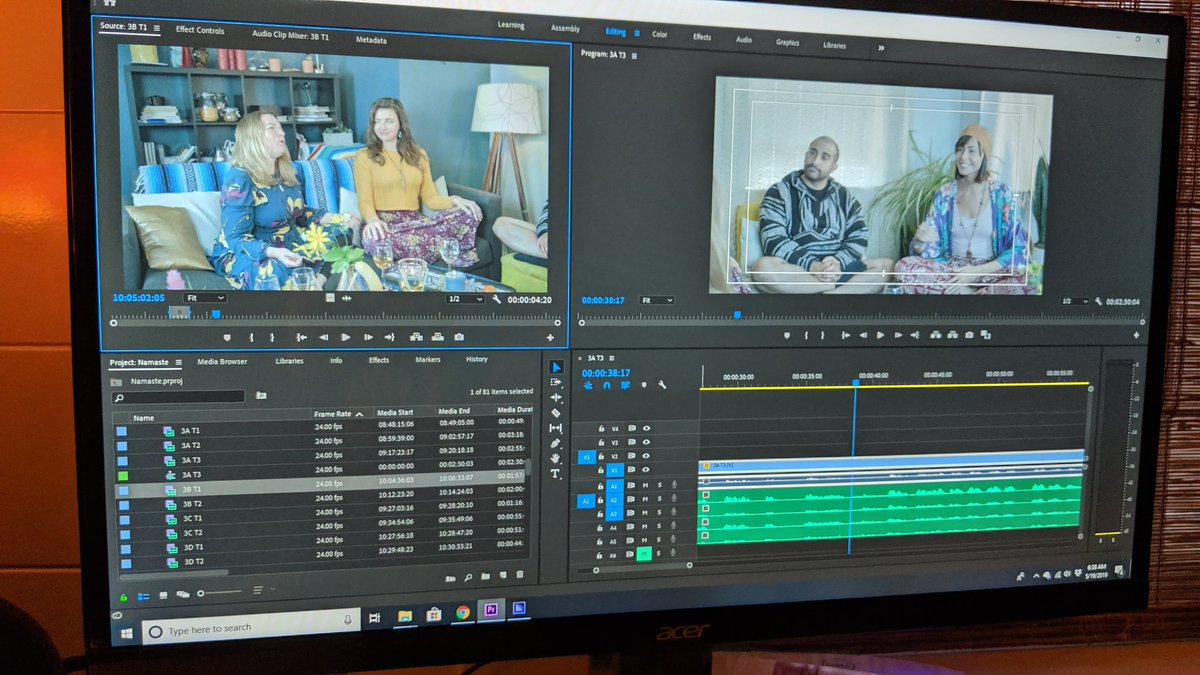
Task: Select the Ripple Edit tool
Action: (x=556, y=397)
